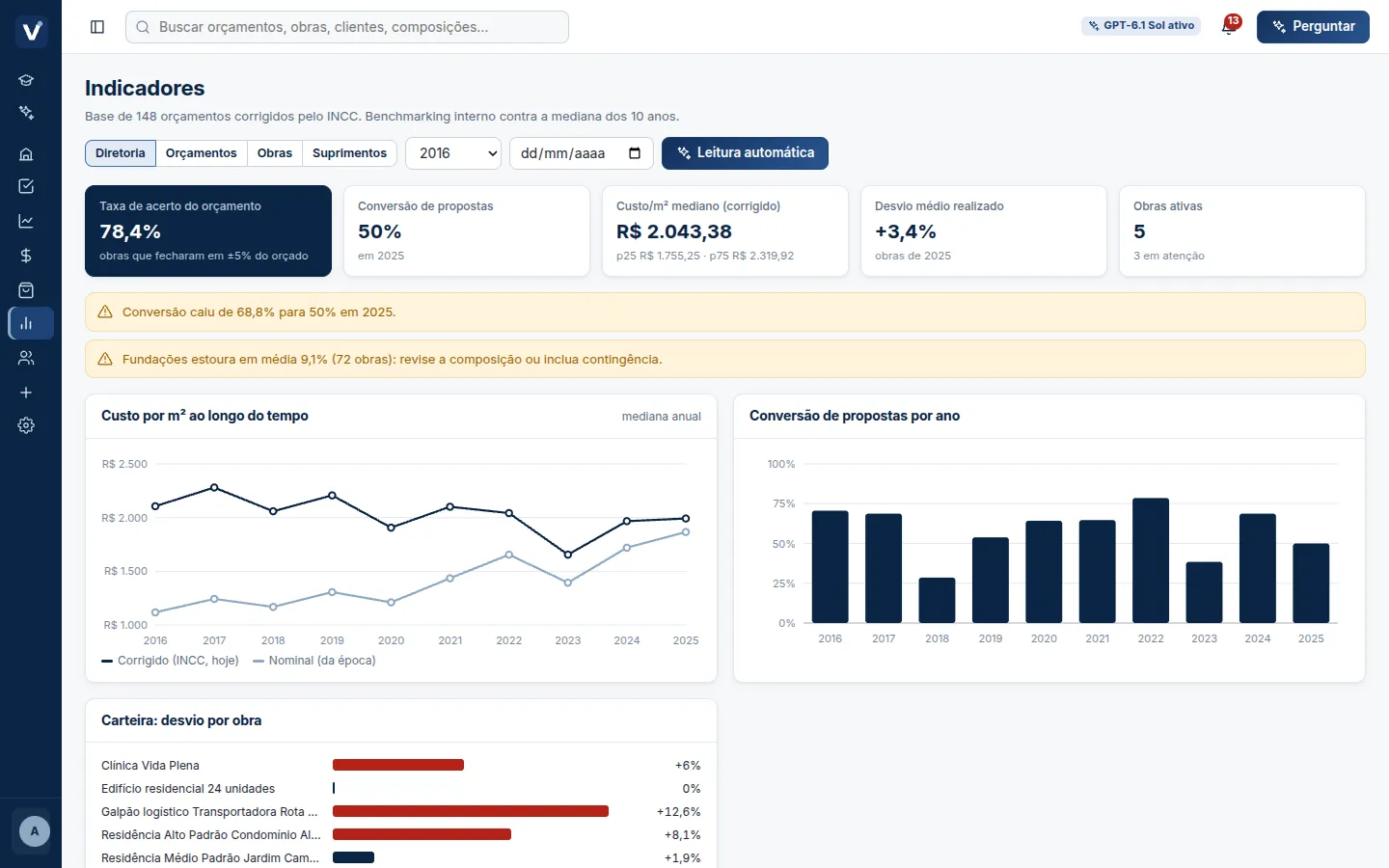Click the 2018 conversion bar

[x=937, y=600]
